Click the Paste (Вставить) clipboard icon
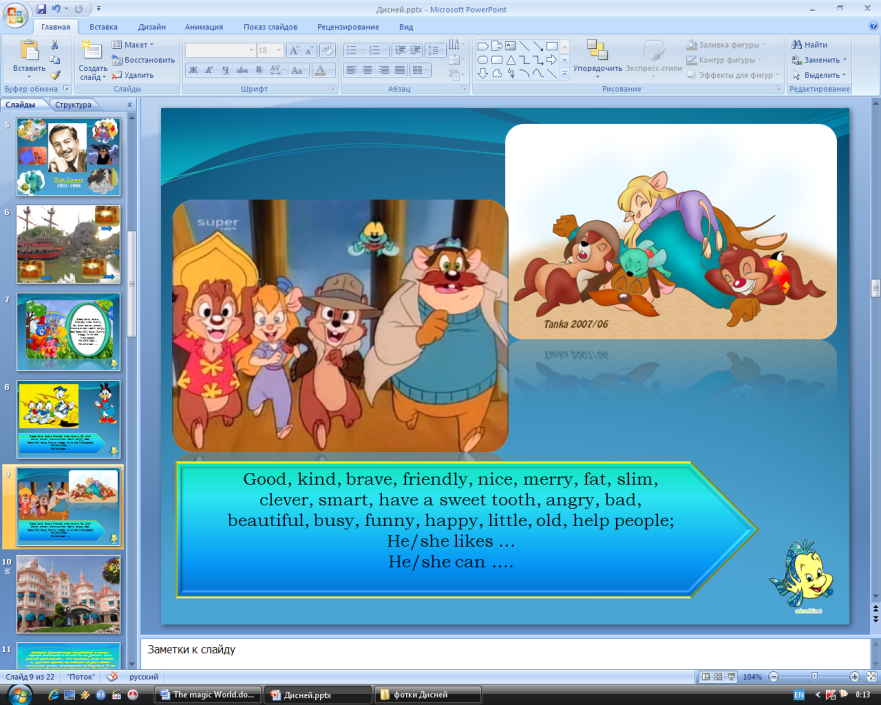Viewport: 881px width, 705px height. point(29,50)
